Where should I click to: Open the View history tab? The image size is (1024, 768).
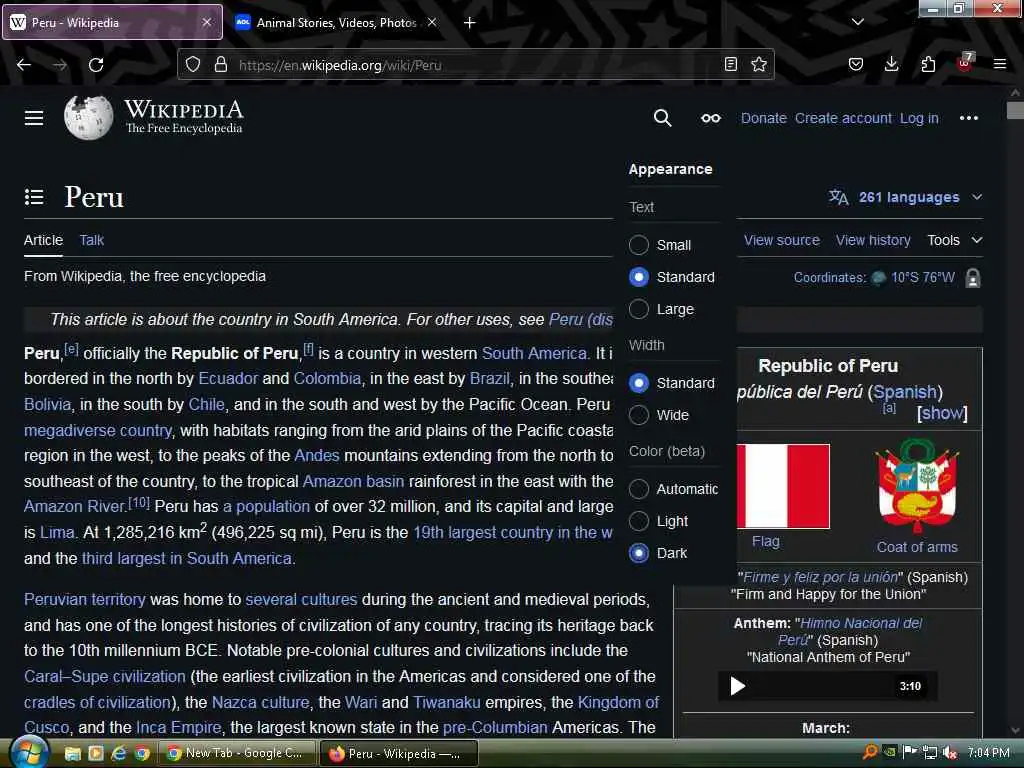[x=873, y=240]
